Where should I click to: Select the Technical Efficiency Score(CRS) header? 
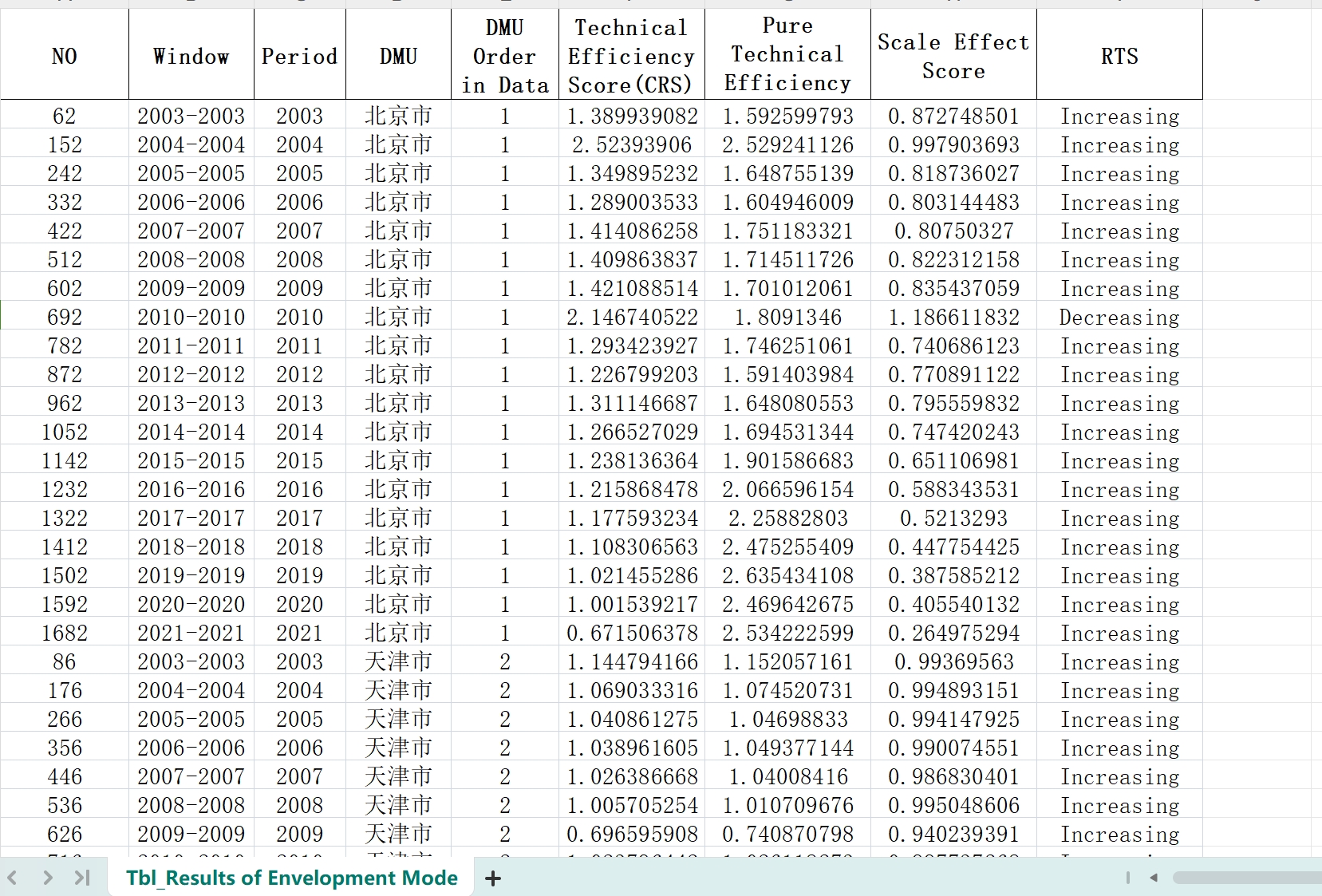[631, 56]
